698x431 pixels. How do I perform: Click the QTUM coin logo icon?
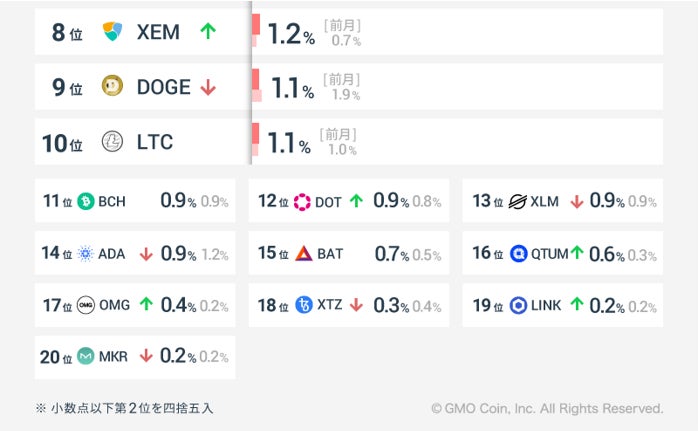517,253
